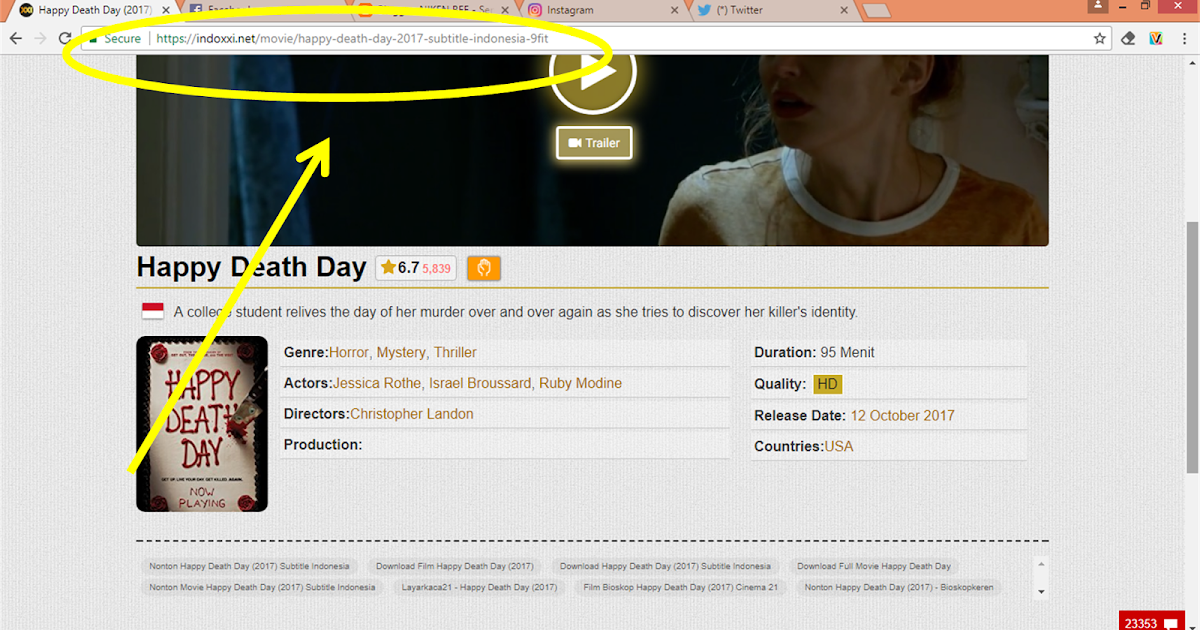Close the Instagram tab
The width and height of the screenshot is (1200, 630).
674,10
